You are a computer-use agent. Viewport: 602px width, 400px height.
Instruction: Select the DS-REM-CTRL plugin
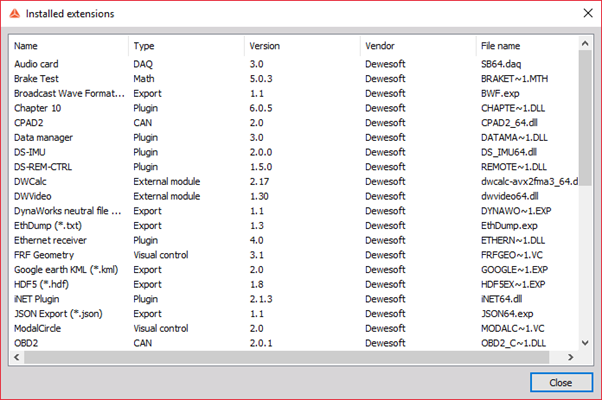[294, 167]
